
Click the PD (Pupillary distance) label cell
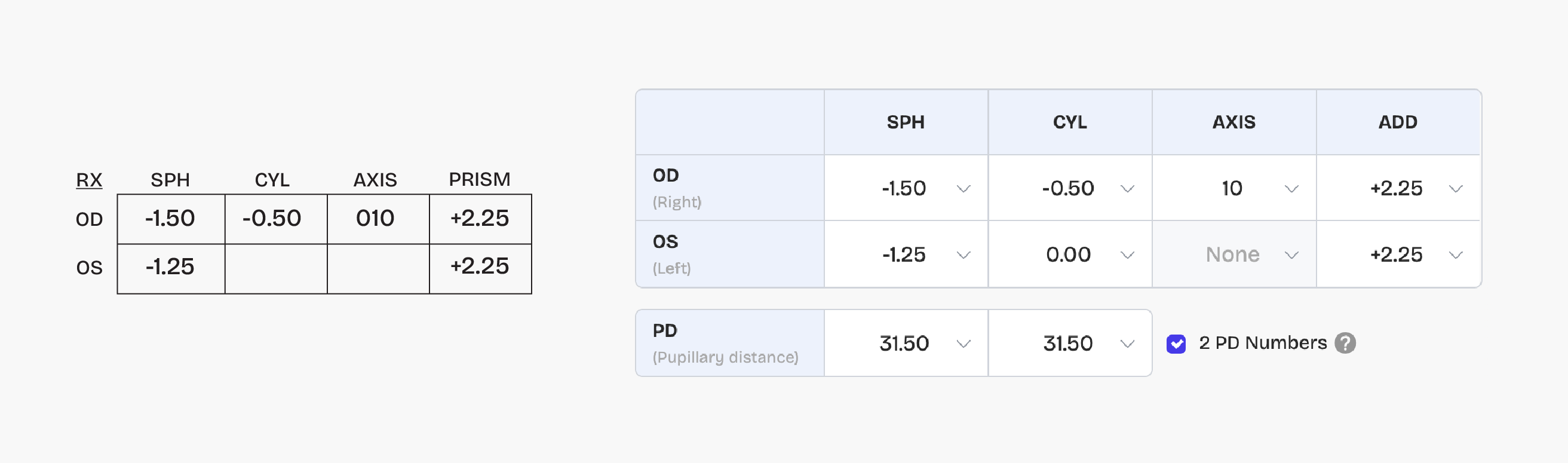pyautogui.click(x=725, y=343)
